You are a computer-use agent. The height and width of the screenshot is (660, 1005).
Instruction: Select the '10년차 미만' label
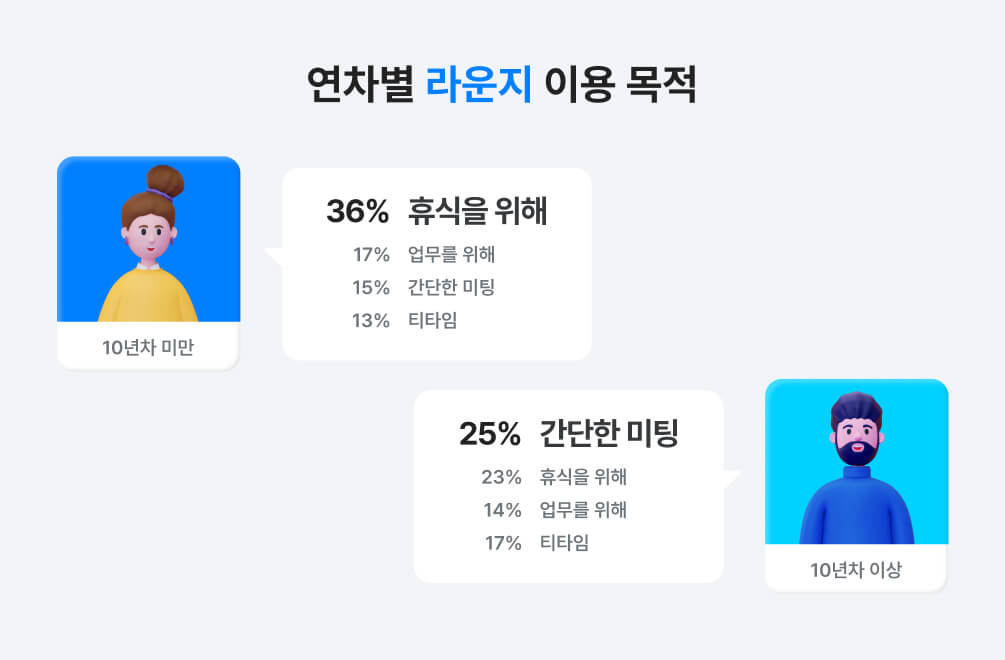(x=148, y=347)
